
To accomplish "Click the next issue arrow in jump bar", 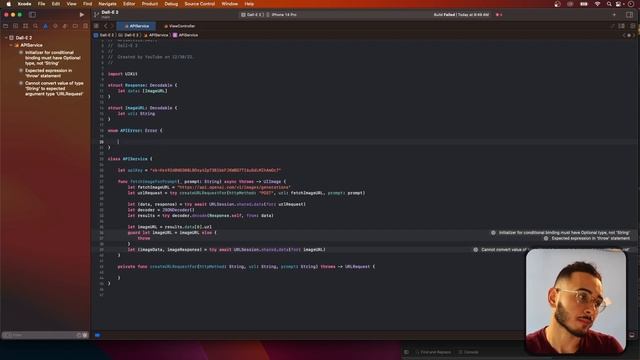I will [x=634, y=35].
